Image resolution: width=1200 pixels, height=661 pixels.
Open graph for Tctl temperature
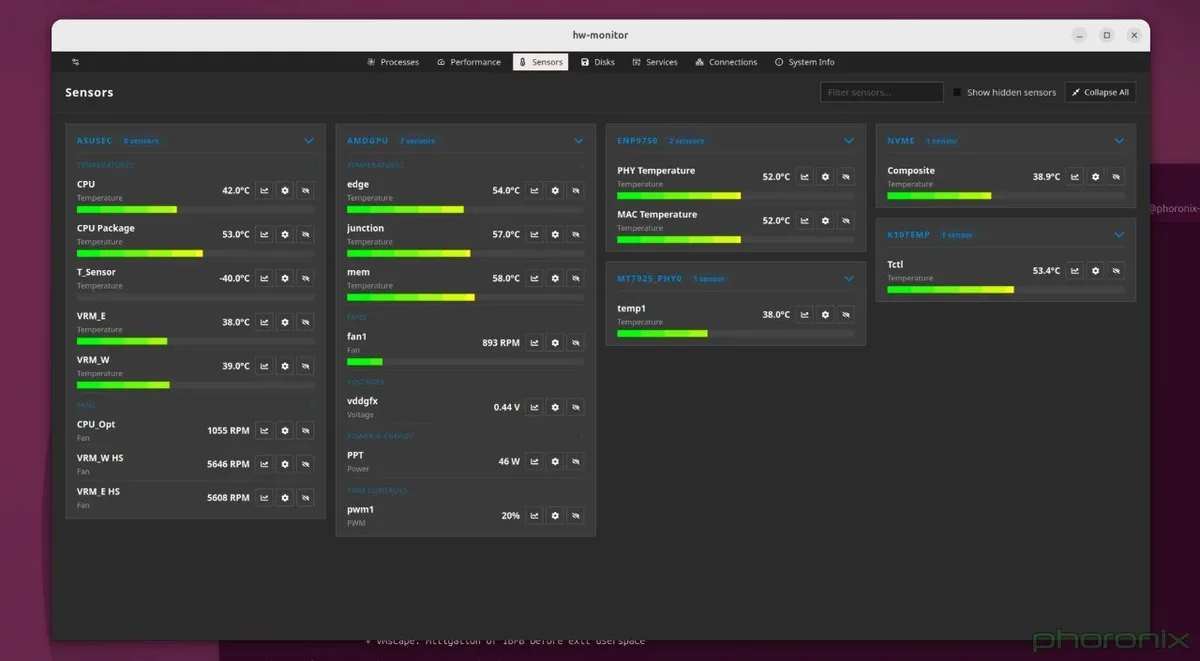point(1074,270)
